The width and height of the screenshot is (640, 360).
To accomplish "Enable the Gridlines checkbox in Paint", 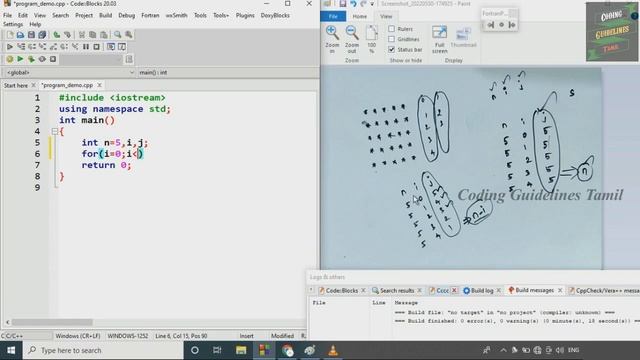I will pos(391,39).
